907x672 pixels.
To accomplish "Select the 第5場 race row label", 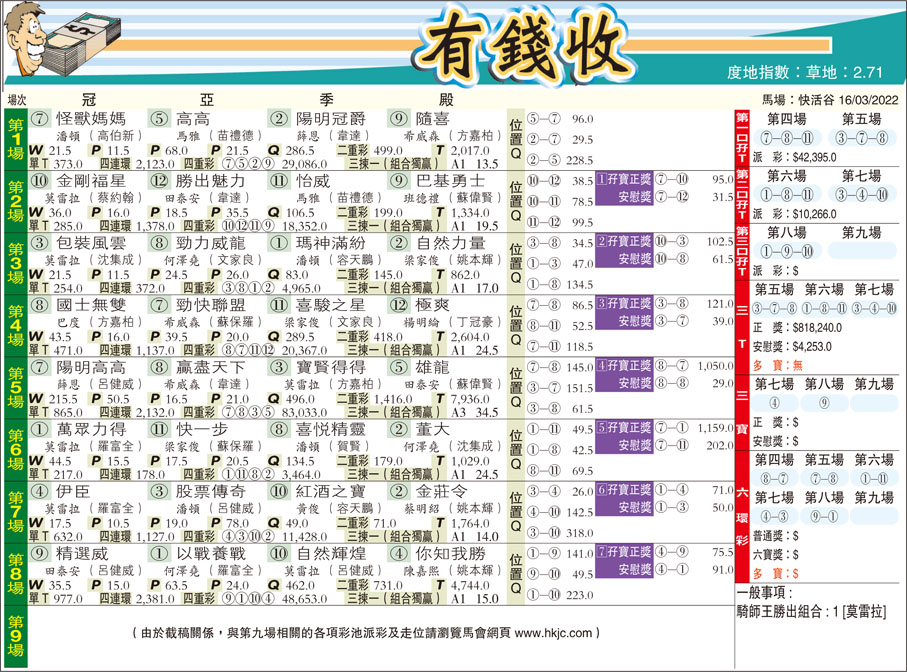I will pyautogui.click(x=14, y=387).
